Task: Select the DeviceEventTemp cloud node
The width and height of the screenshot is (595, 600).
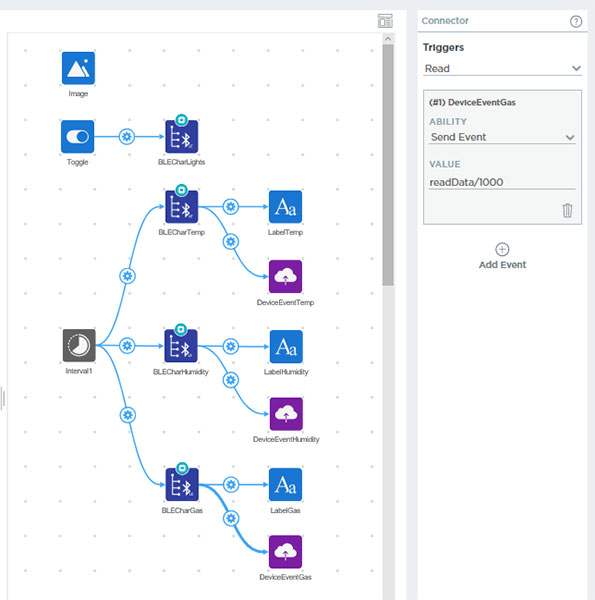Action: (285, 277)
